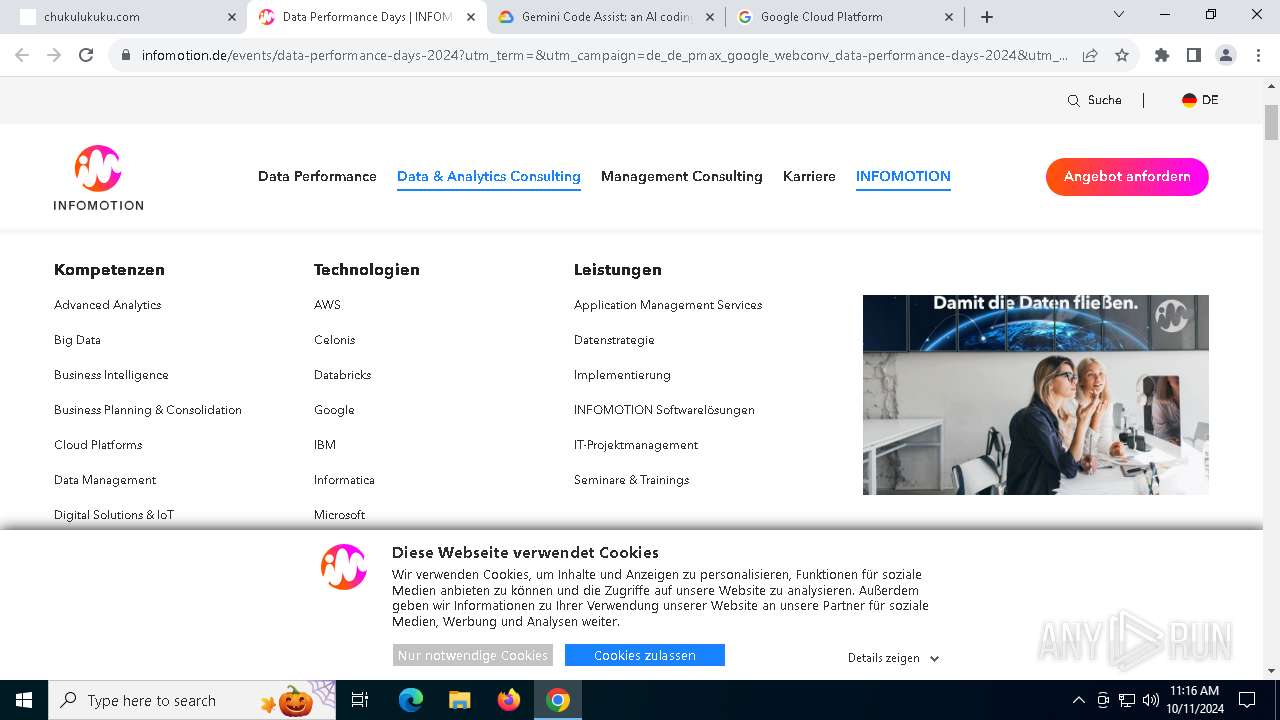
Task: Launch Microsoft Edge from the taskbar
Action: point(411,700)
